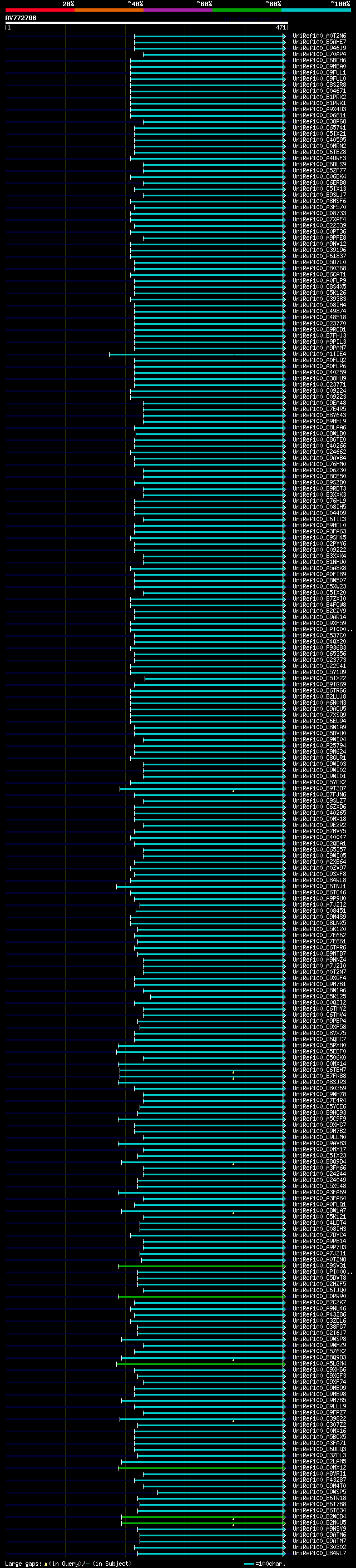
Task: Select the AV772706 query label
Action: 21,18
